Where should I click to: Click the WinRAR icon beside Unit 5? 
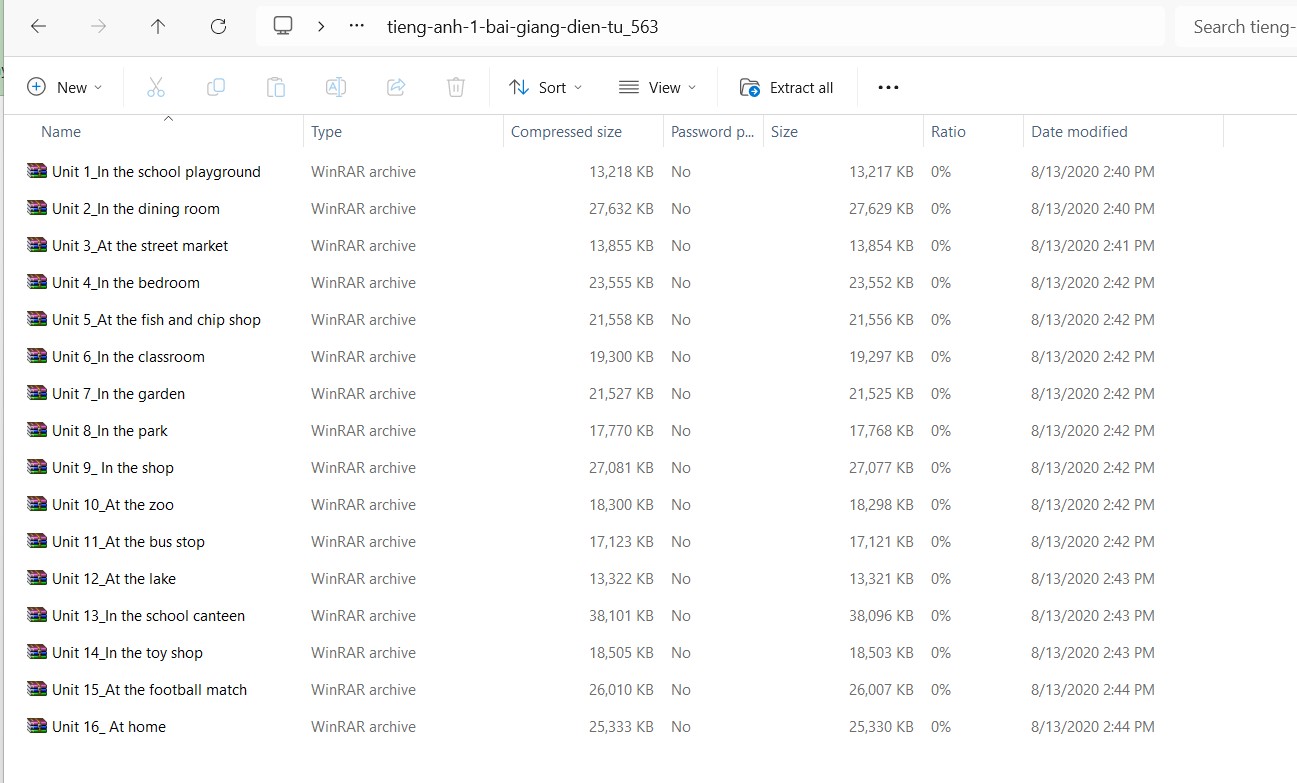pos(36,319)
